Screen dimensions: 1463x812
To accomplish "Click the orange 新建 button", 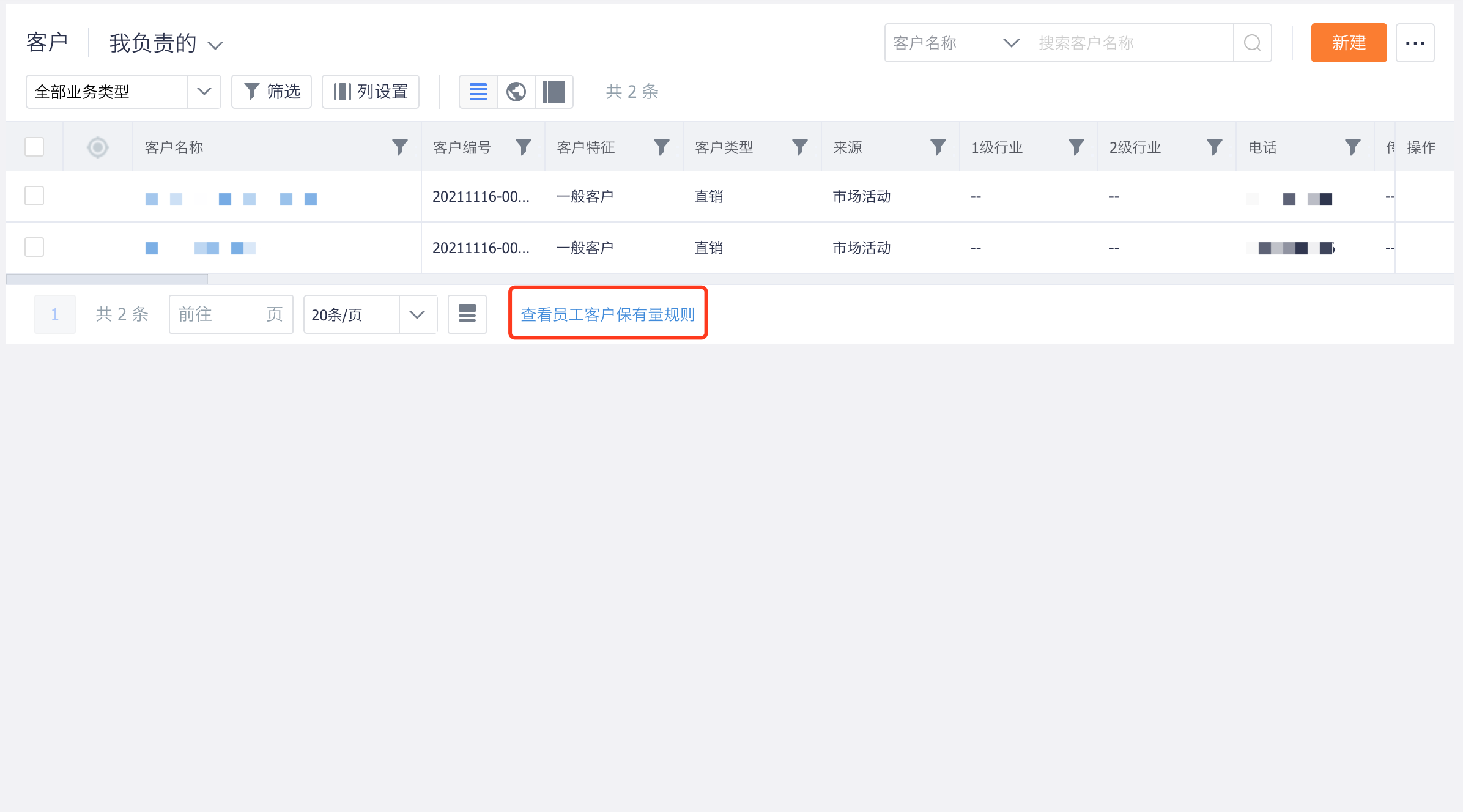I will (1349, 42).
